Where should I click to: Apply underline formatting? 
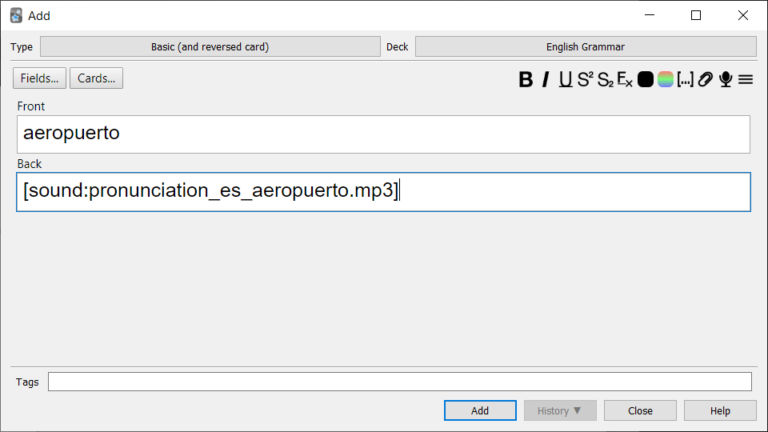[x=565, y=80]
